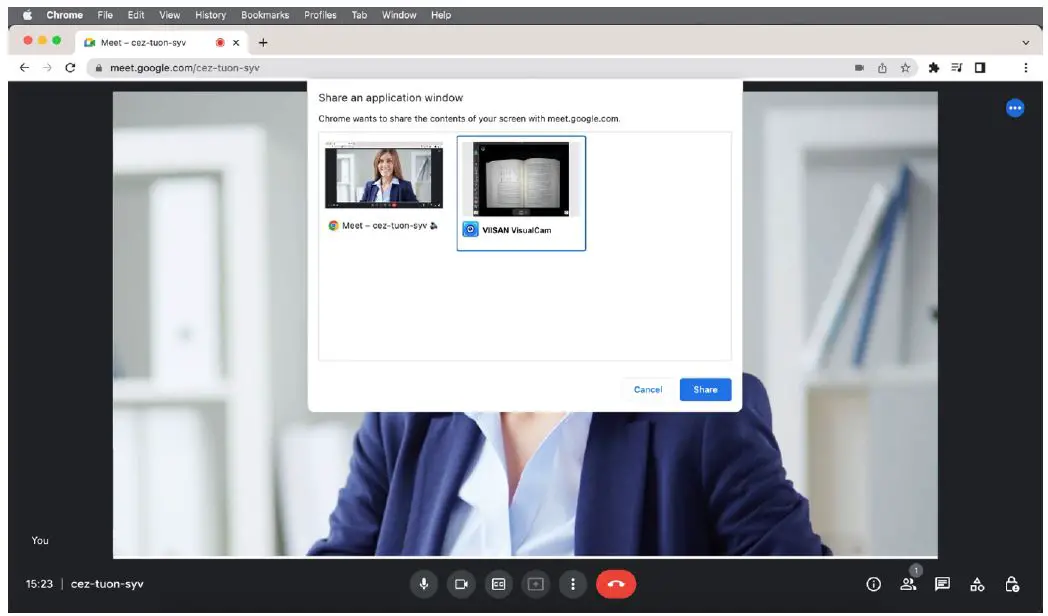
Task: Open host controls lock icon
Action: (1012, 584)
